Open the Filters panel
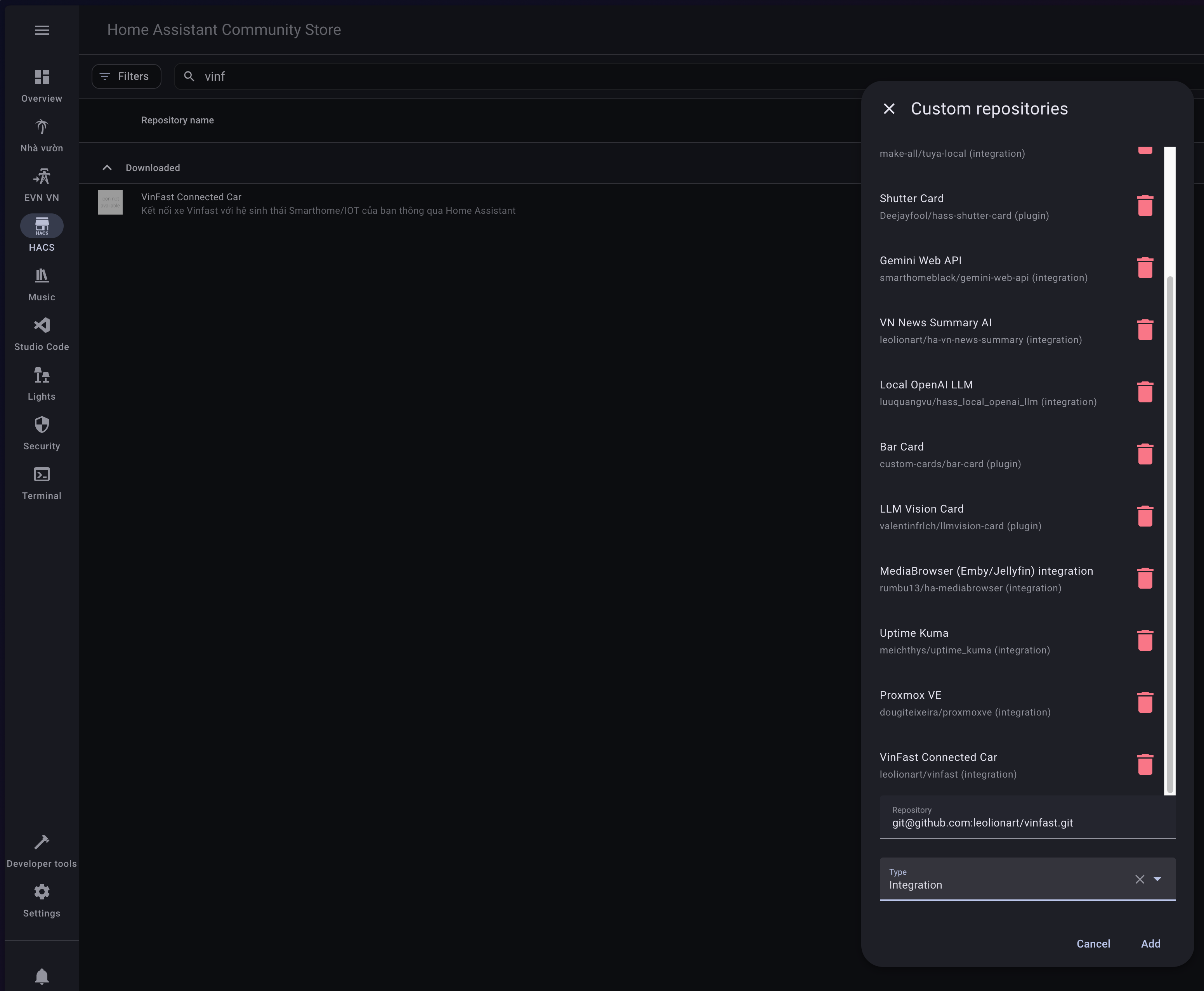Image resolution: width=1204 pixels, height=991 pixels. (126, 76)
